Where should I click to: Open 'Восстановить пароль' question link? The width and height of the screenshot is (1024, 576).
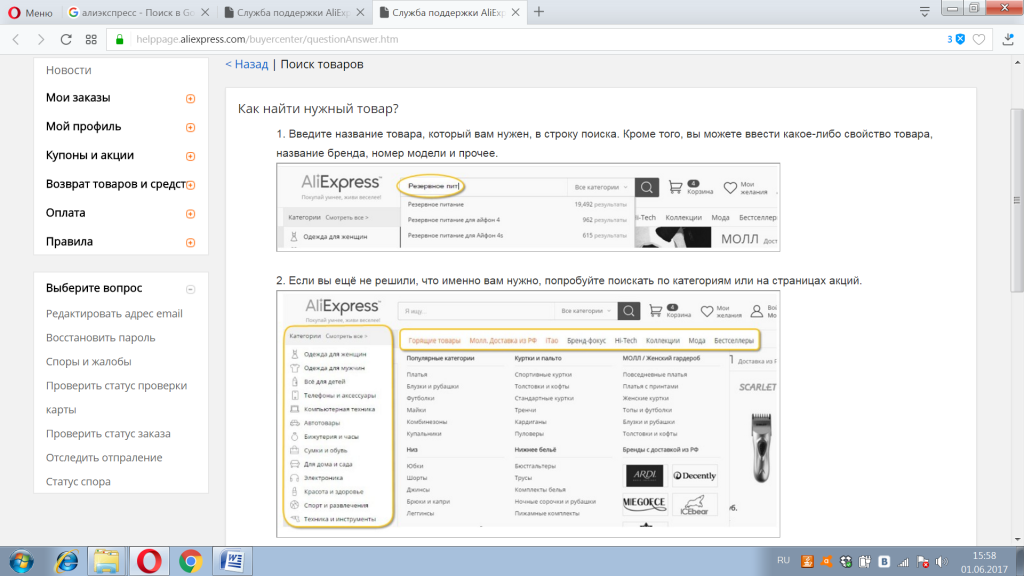tap(100, 338)
